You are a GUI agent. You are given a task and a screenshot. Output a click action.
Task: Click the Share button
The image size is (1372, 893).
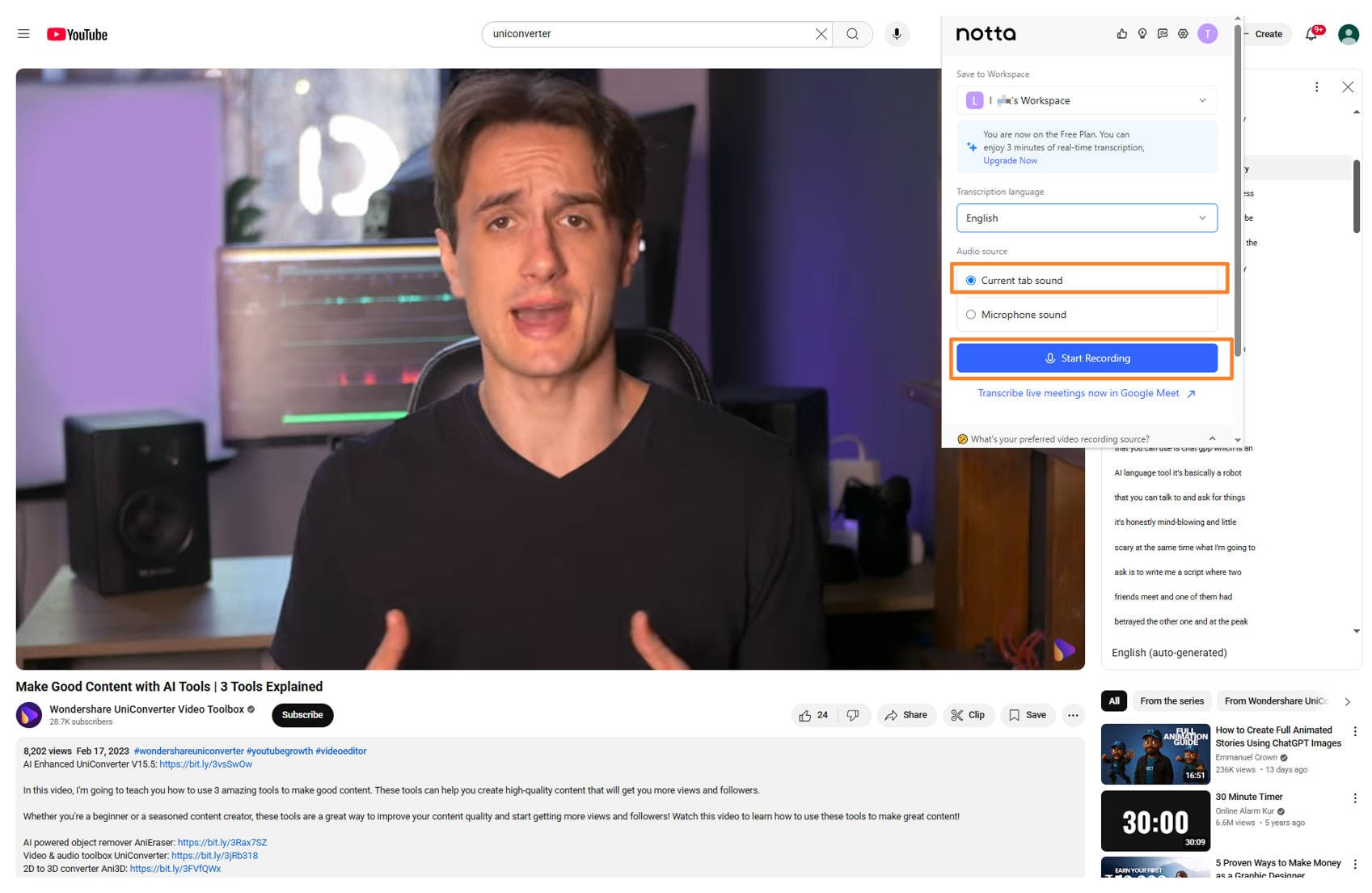point(906,715)
